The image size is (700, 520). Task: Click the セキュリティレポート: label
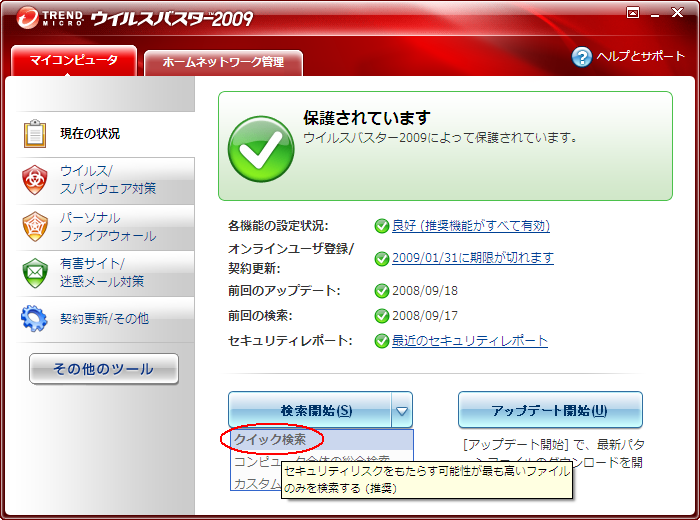click(290, 341)
